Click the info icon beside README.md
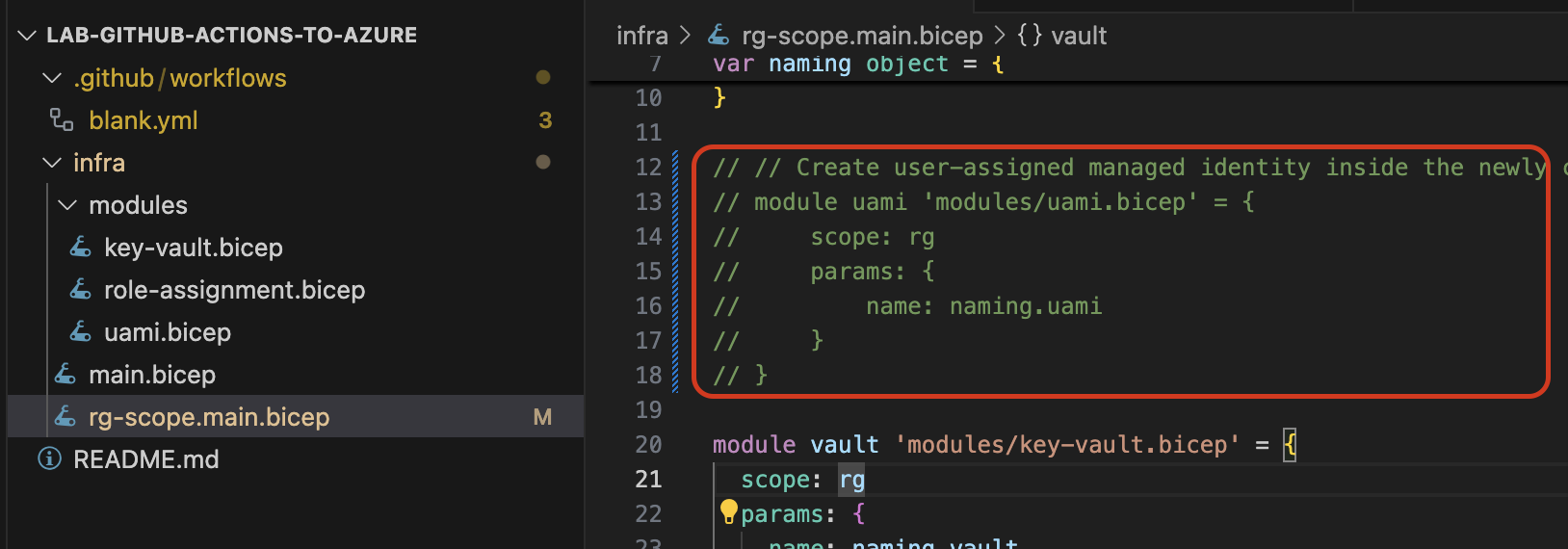Viewport: 1568px width, 549px height. tap(49, 459)
